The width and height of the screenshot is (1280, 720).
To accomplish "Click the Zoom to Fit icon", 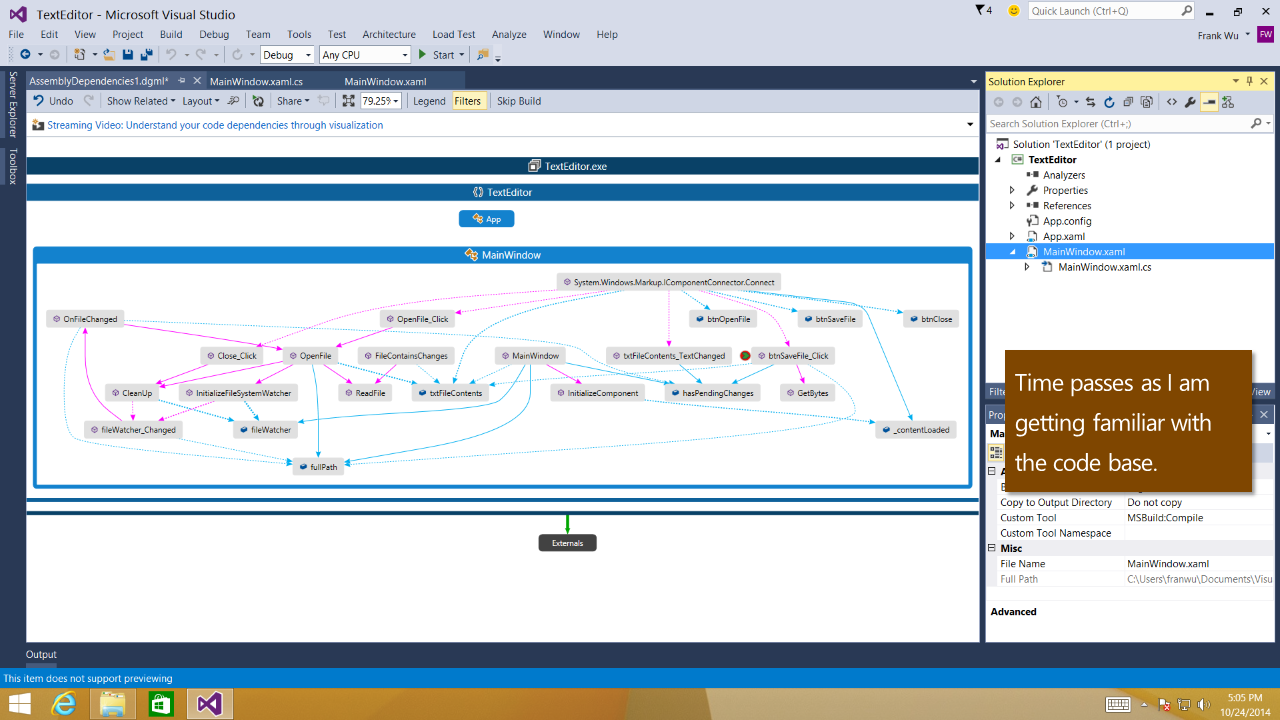I will 348,101.
